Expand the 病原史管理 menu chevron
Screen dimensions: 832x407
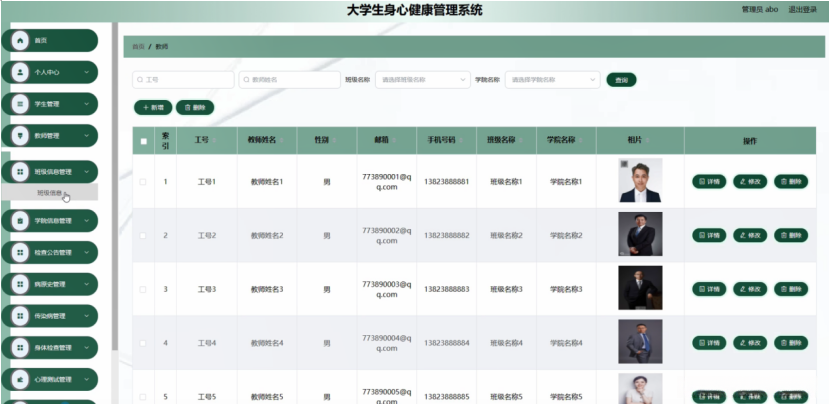click(86, 284)
